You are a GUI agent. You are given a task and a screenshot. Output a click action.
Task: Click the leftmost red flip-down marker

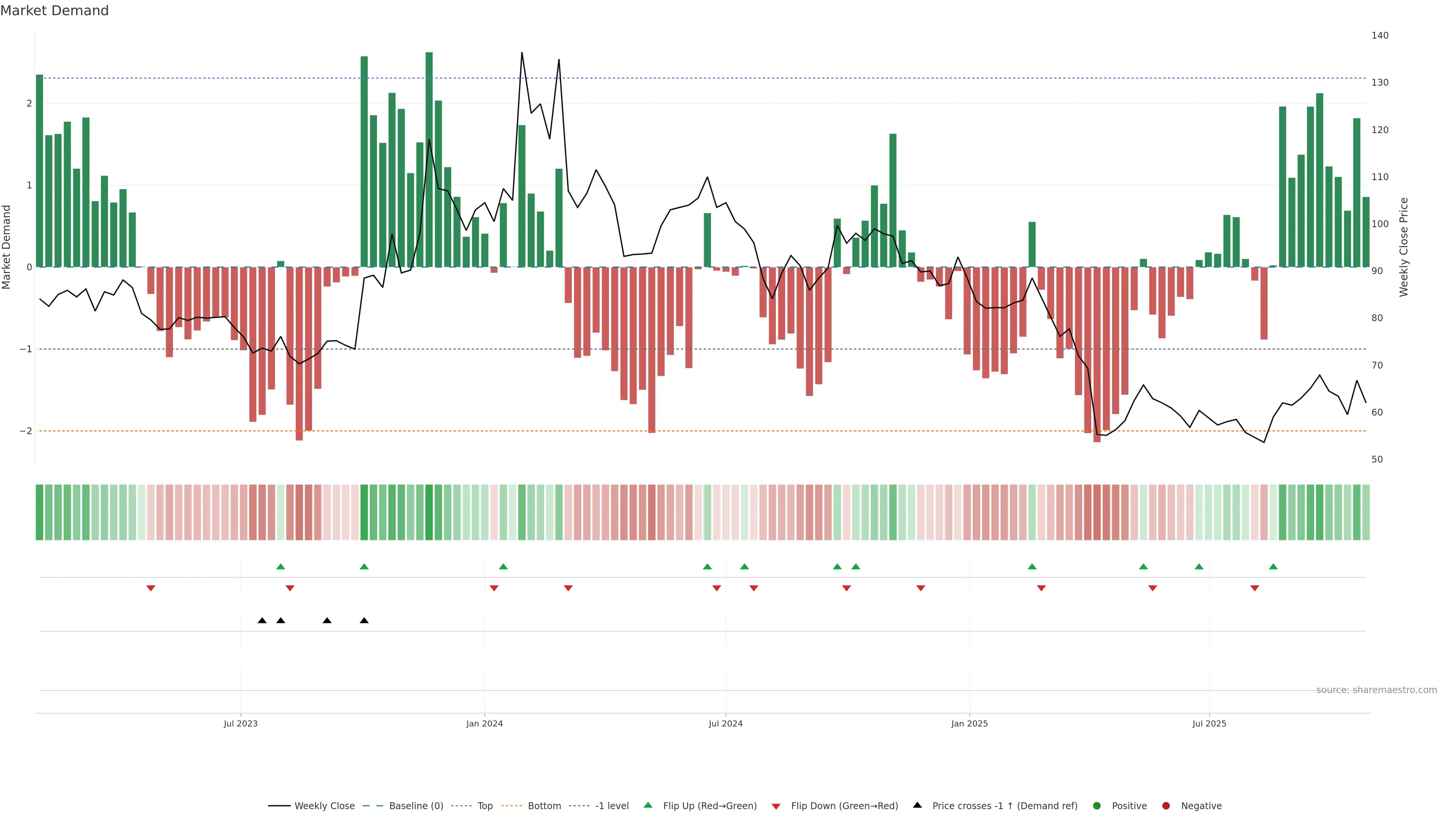coord(151,588)
